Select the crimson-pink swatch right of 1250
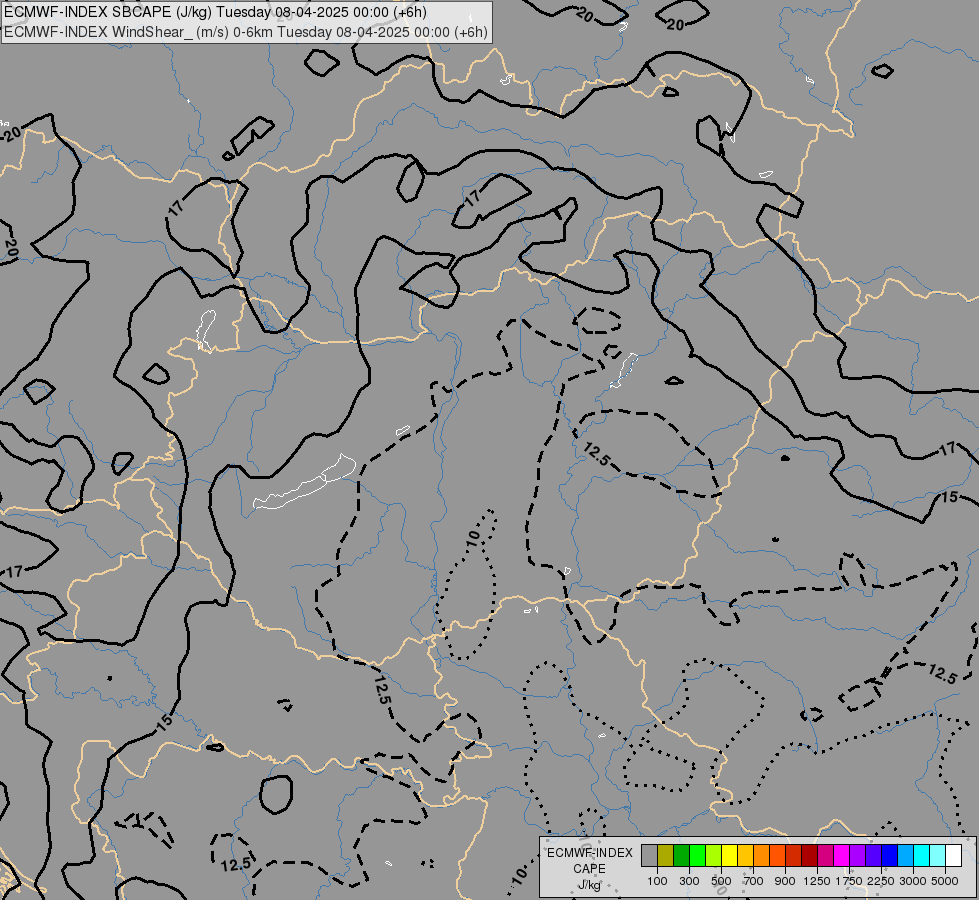The height and width of the screenshot is (900, 979). click(825, 855)
